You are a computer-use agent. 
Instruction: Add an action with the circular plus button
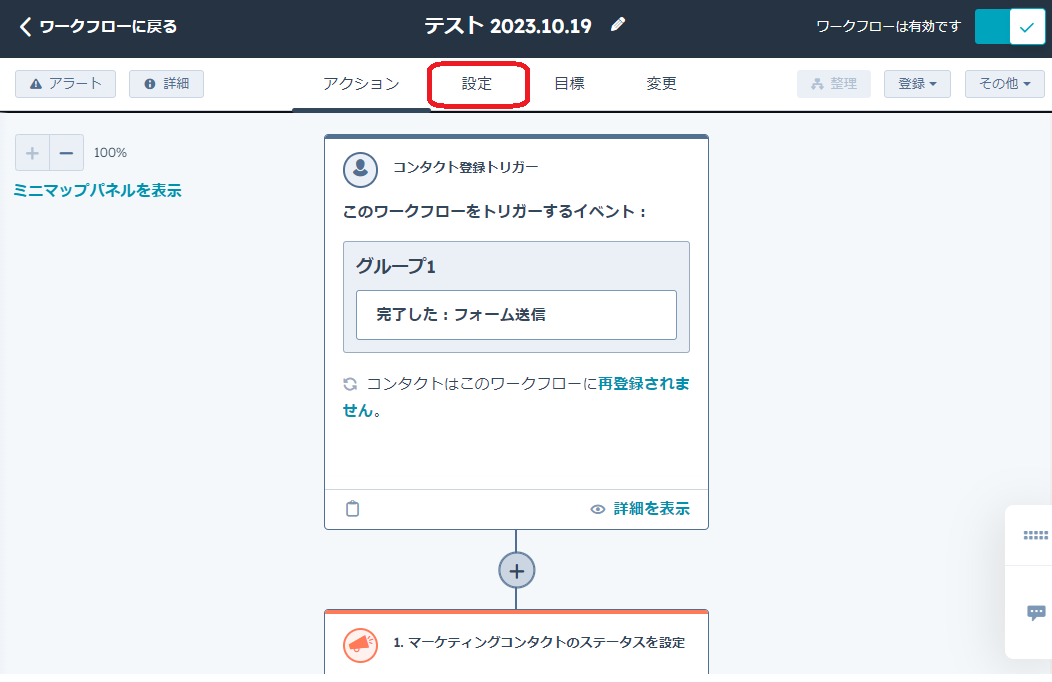pos(517,571)
